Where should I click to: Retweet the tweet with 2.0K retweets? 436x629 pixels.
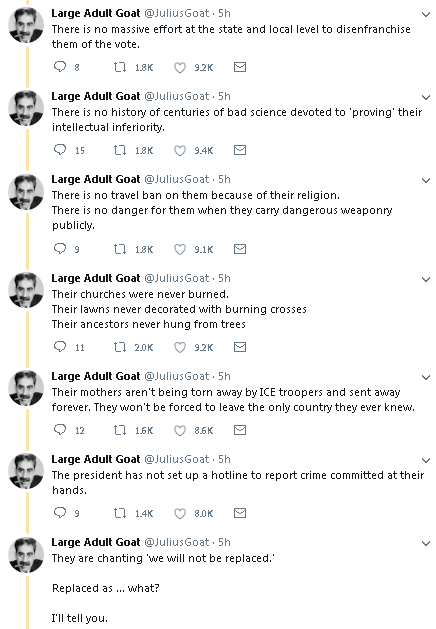pos(120,347)
